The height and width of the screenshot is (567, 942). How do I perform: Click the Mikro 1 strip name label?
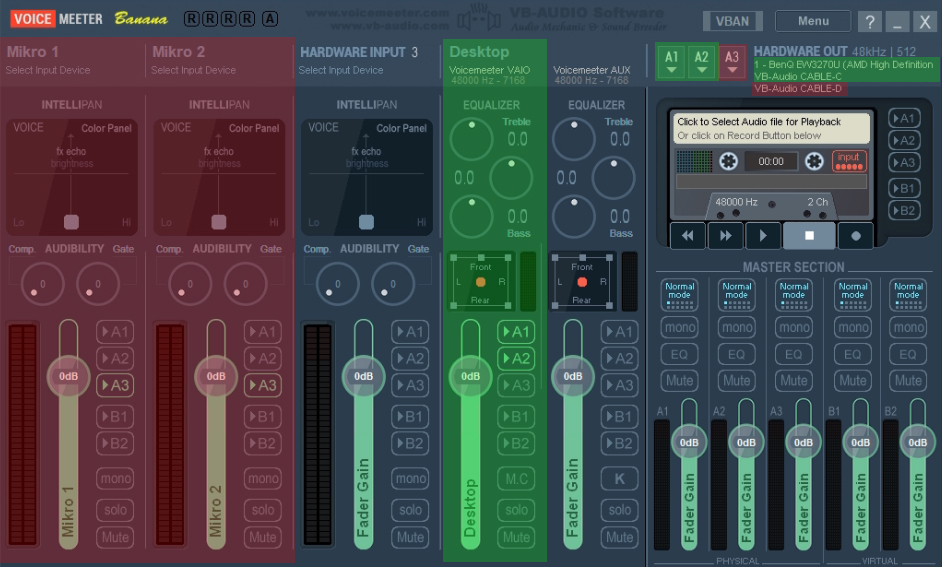tap(33, 52)
